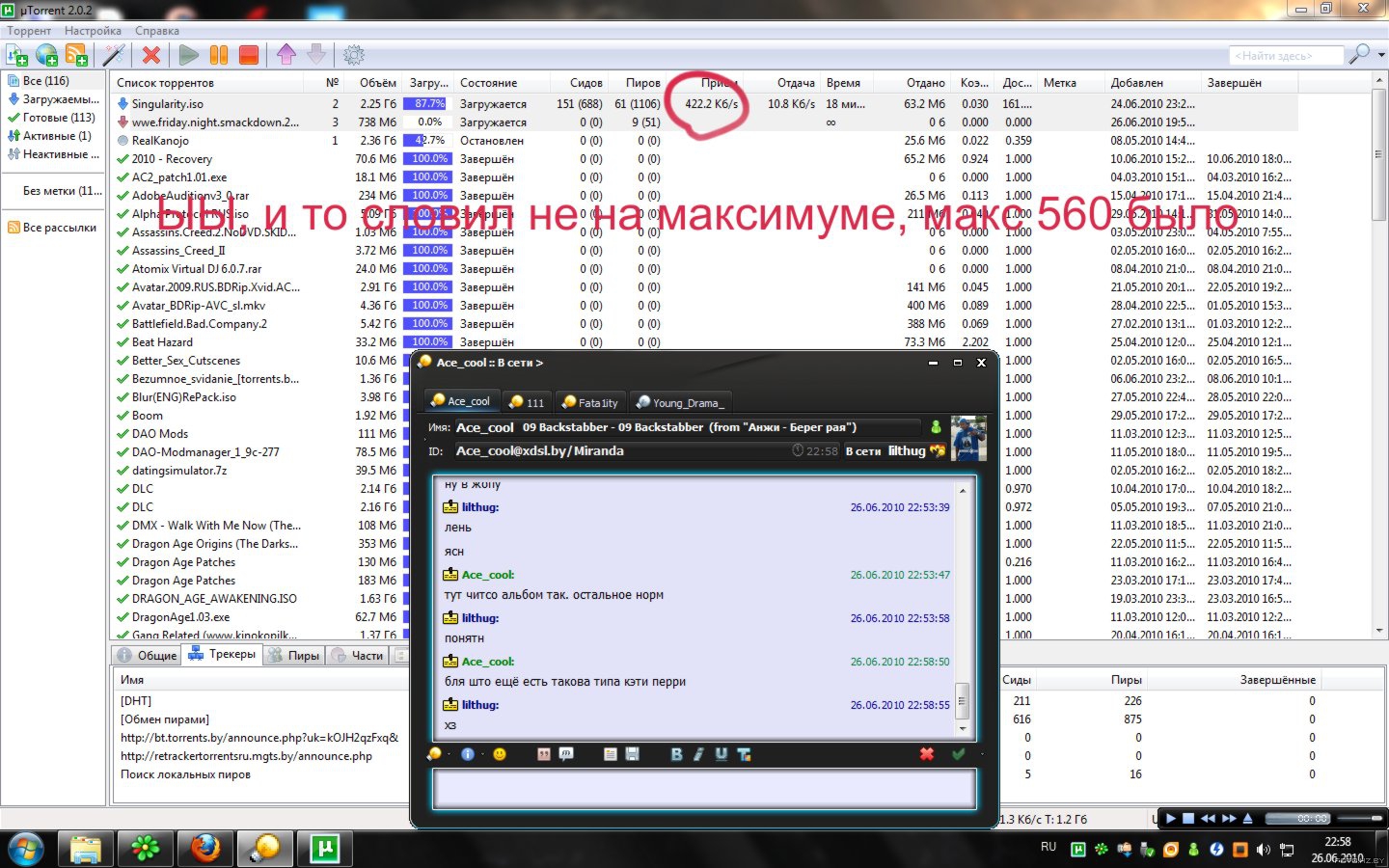The image size is (1389, 868).
Task: Add a new torrent file via toolbar
Action: pyautogui.click(x=17, y=55)
